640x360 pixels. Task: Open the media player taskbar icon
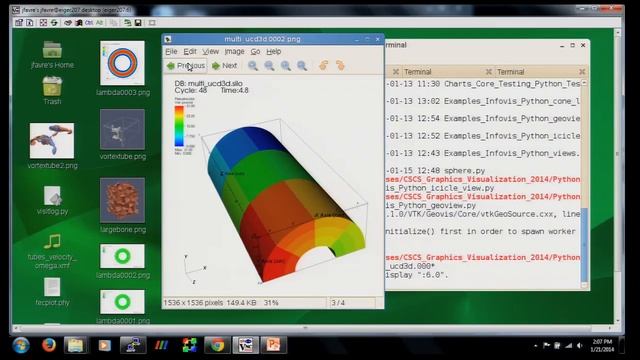pos(104,346)
